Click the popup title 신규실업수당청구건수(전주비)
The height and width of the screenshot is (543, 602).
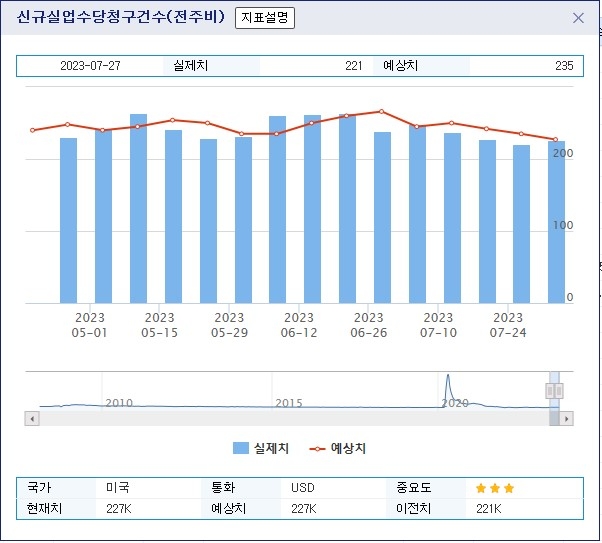click(x=121, y=17)
